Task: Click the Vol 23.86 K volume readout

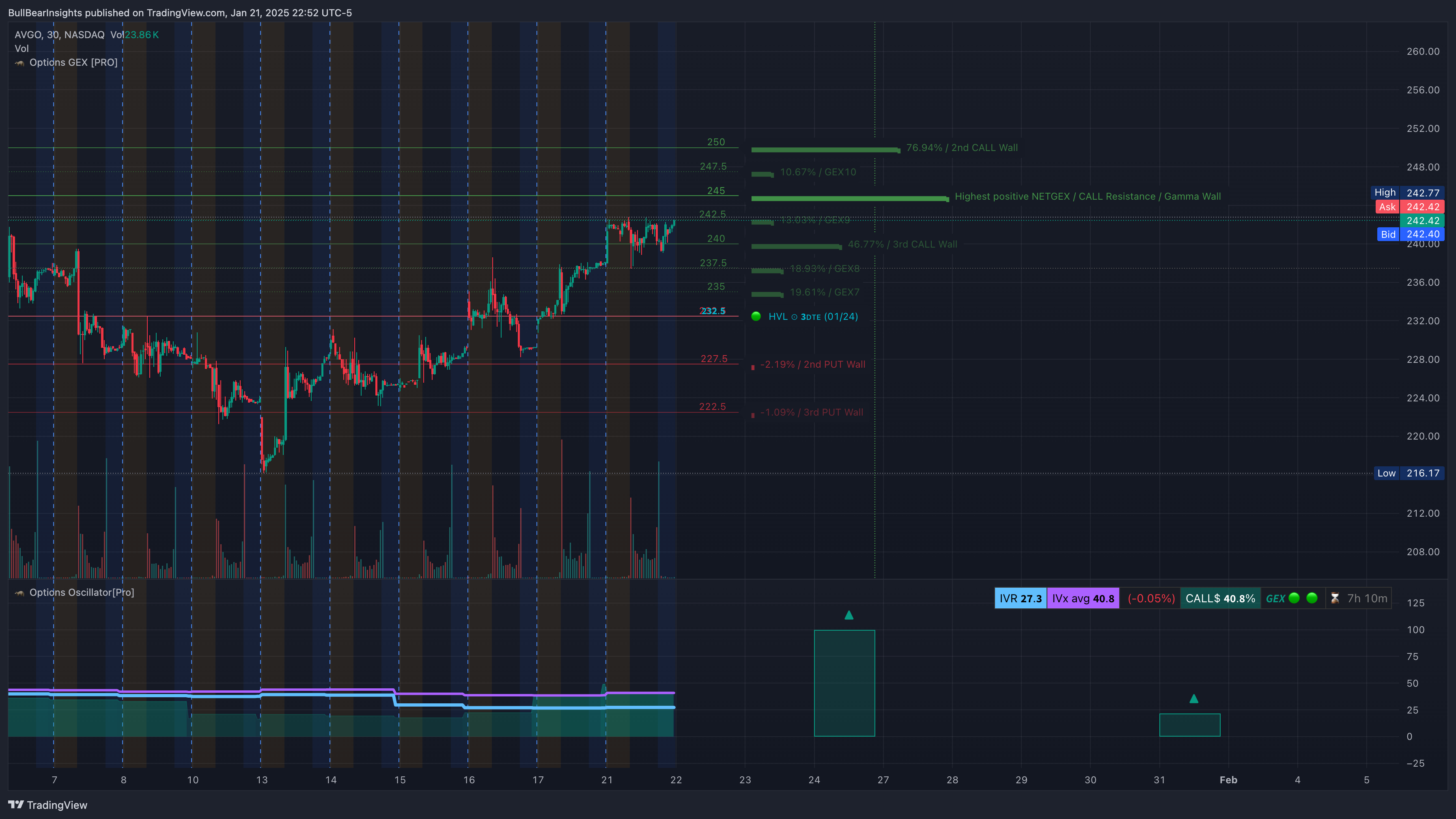Action: [x=135, y=35]
